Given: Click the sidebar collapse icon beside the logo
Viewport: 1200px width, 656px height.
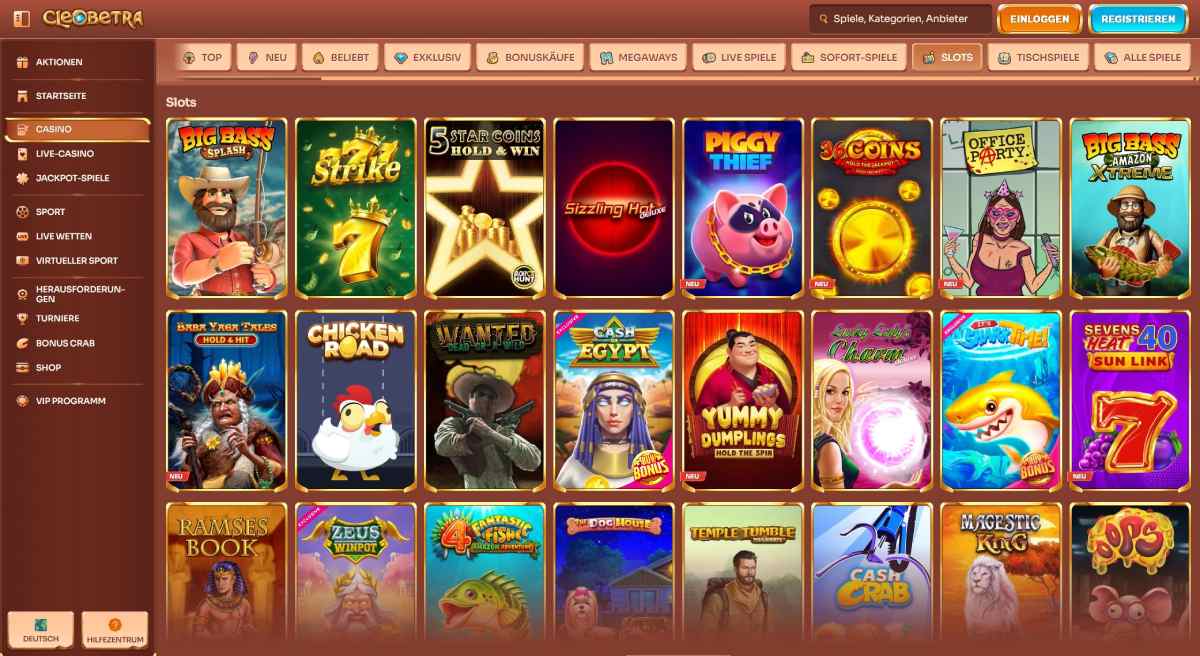Looking at the screenshot, I should [x=22, y=18].
